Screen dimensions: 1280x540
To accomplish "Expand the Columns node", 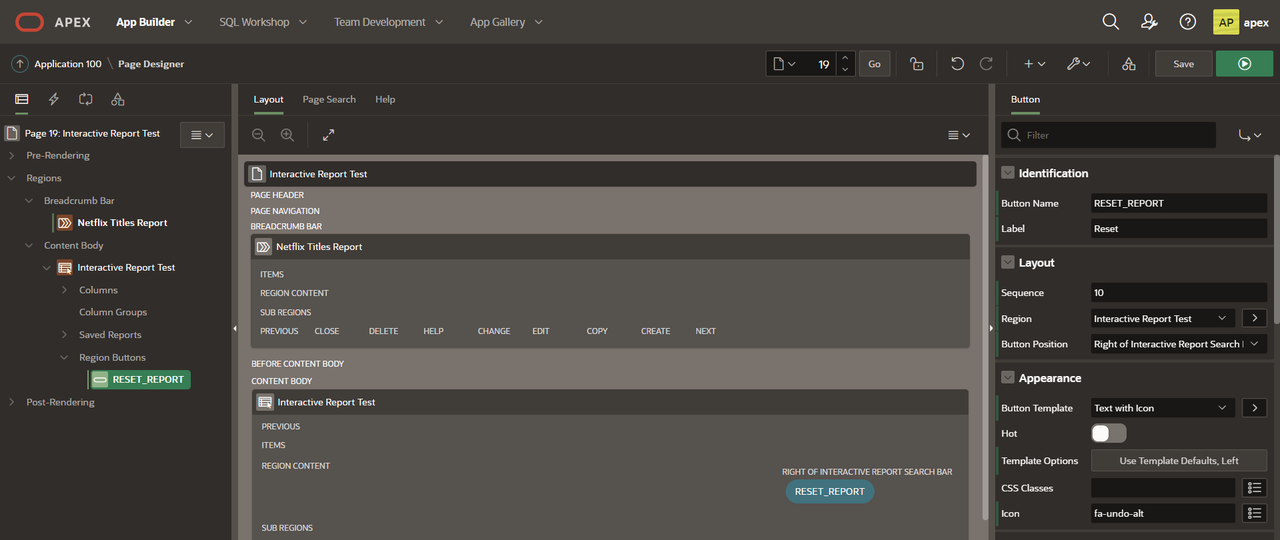I will (x=65, y=290).
